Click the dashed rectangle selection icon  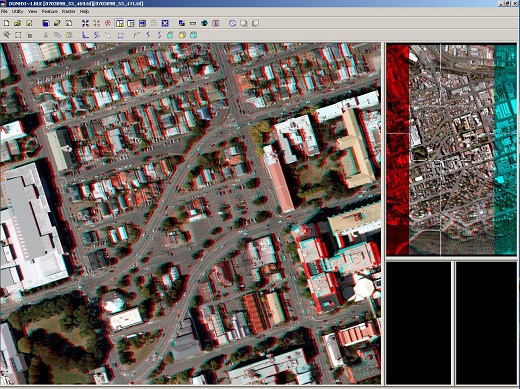pos(18,35)
